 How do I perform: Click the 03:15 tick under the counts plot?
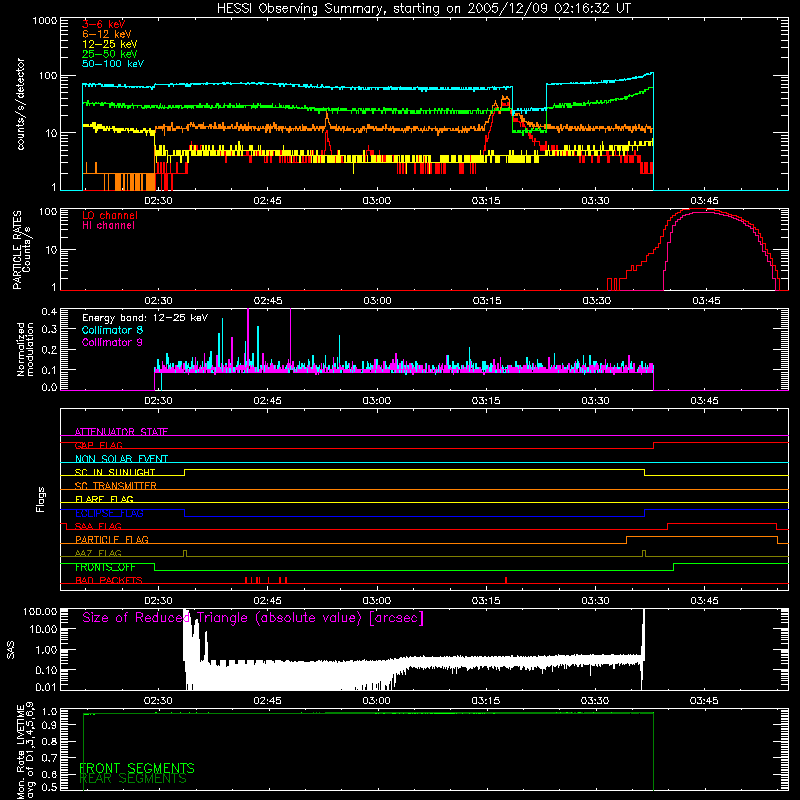pos(486,201)
